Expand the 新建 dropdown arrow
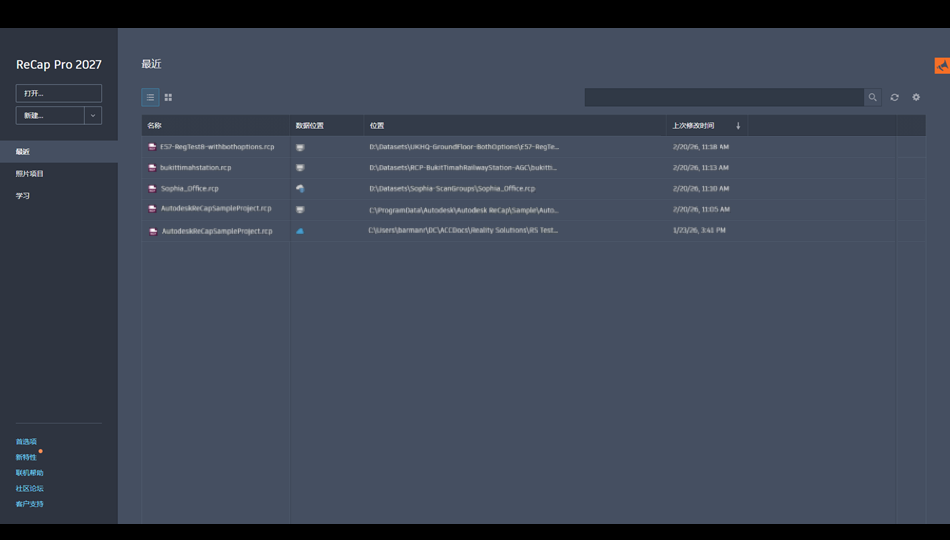The width and height of the screenshot is (950, 540). click(93, 115)
